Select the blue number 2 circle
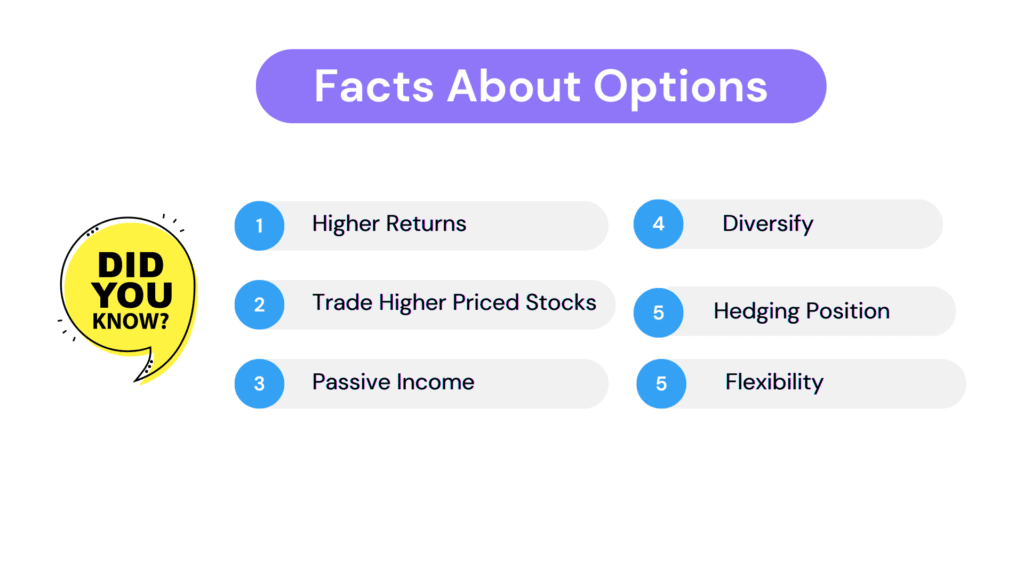This screenshot has height=576, width=1024. [x=259, y=304]
